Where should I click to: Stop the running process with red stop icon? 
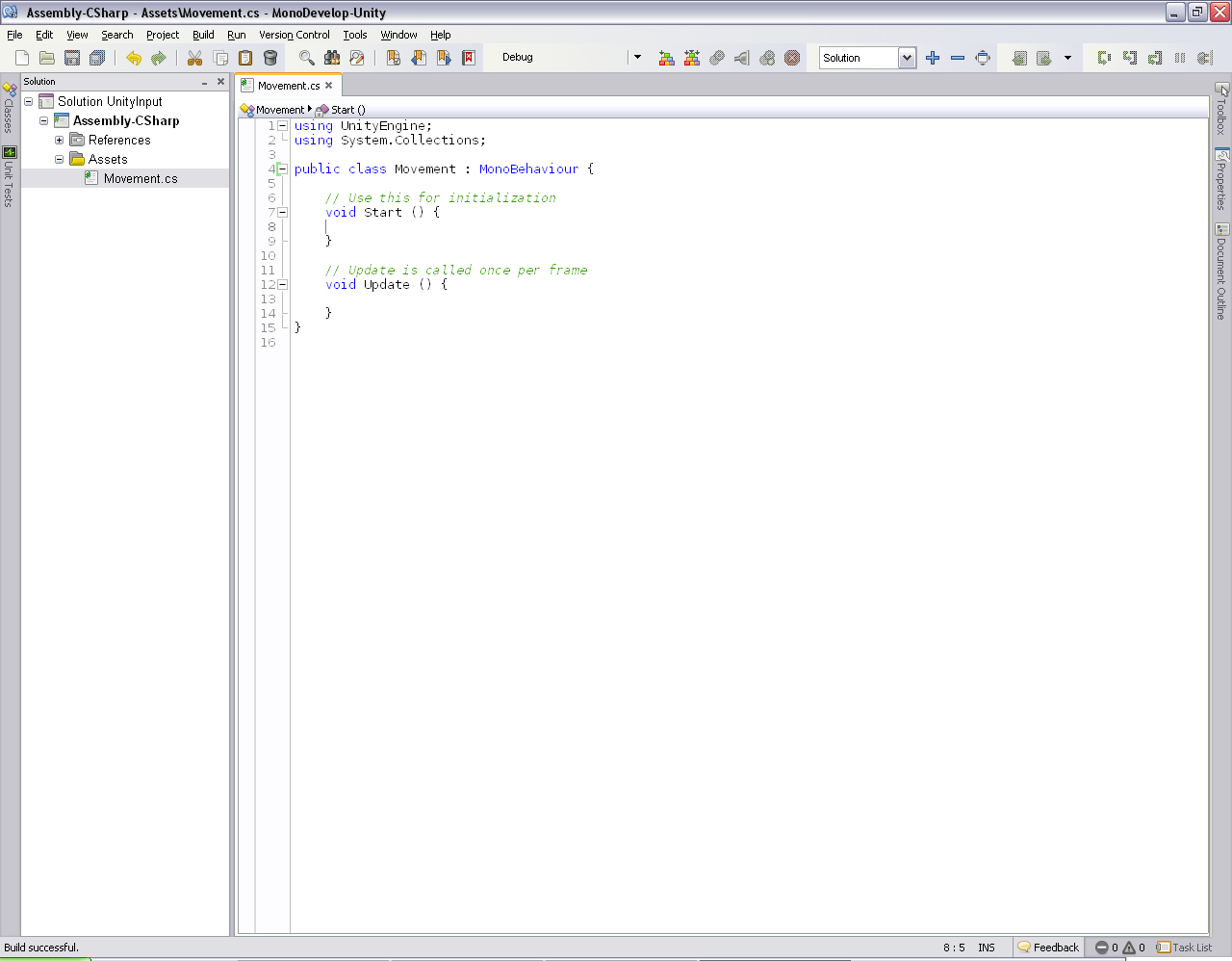click(x=791, y=58)
